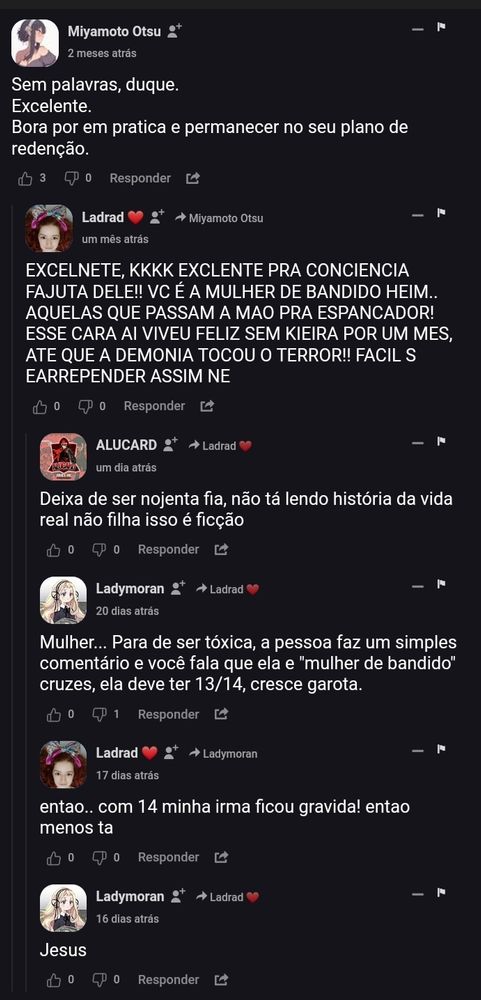Flag Miyamoto Otsu's comment
Image resolution: width=481 pixels, height=1000 pixels.
pyautogui.click(x=441, y=27)
